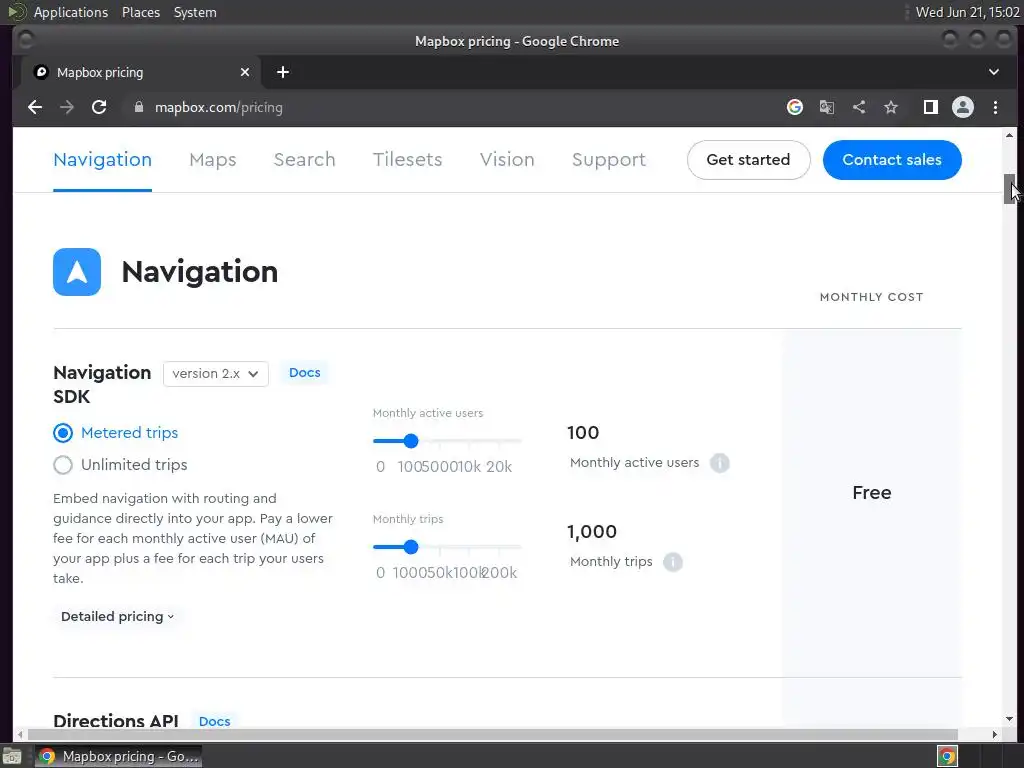The height and width of the screenshot is (768, 1024).
Task: Switch to the Search pricing tab
Action: [304, 160]
